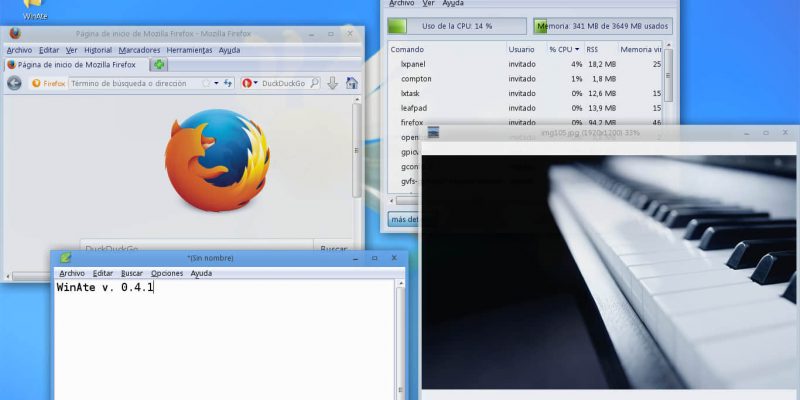The image size is (800, 400).
Task: Click the Leafpad vertical scrollbar up arrow
Action: click(x=401, y=284)
